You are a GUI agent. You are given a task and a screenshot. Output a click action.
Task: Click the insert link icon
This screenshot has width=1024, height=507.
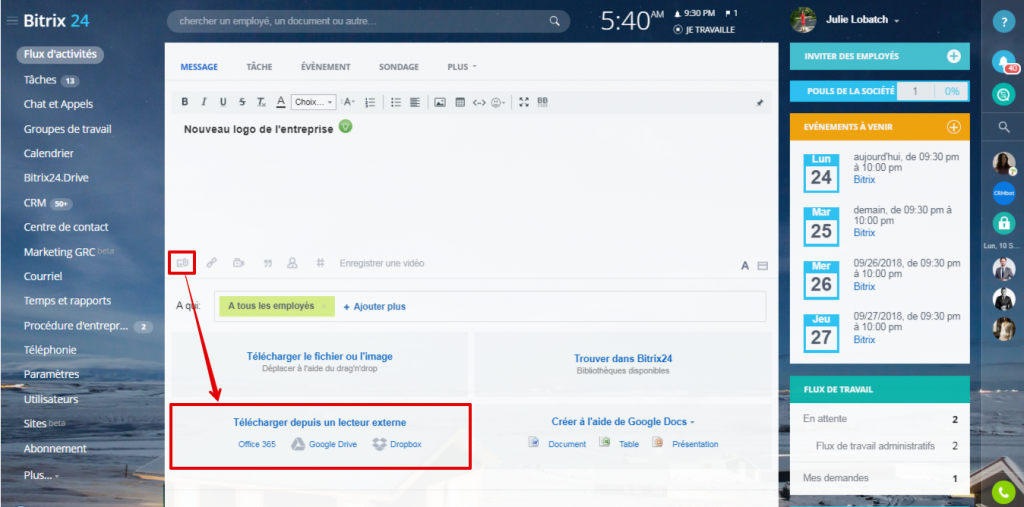pyautogui.click(x=211, y=263)
